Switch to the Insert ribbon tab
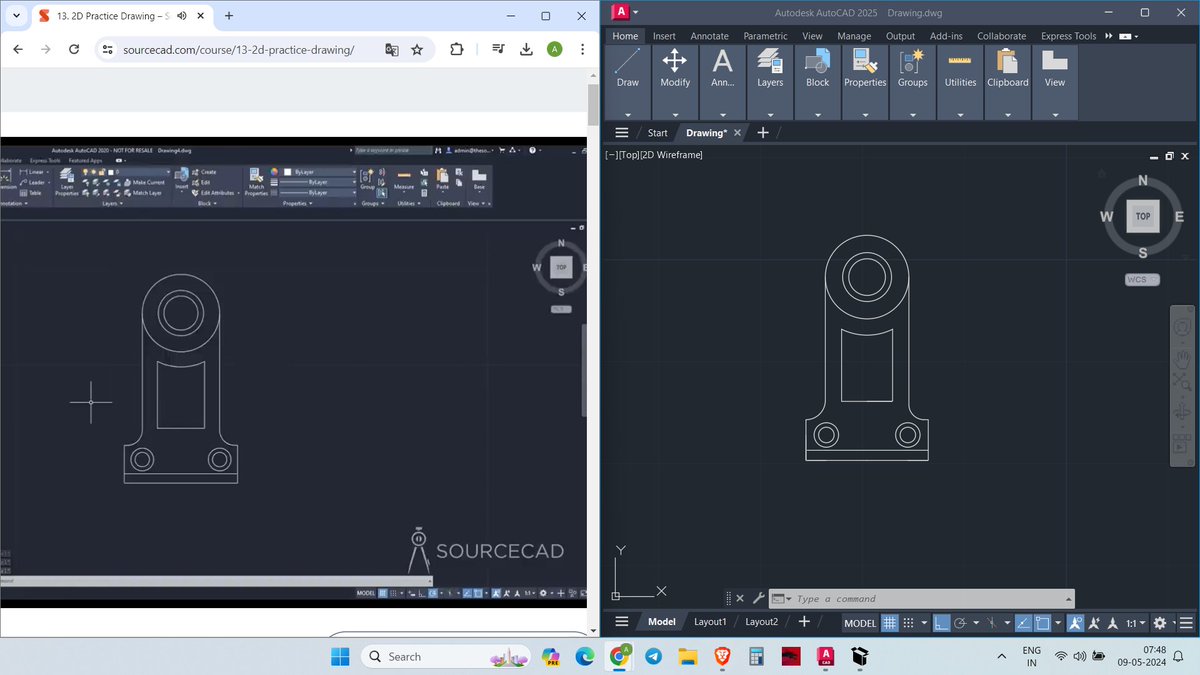Screen dimensions: 1200x675 click(x=664, y=36)
